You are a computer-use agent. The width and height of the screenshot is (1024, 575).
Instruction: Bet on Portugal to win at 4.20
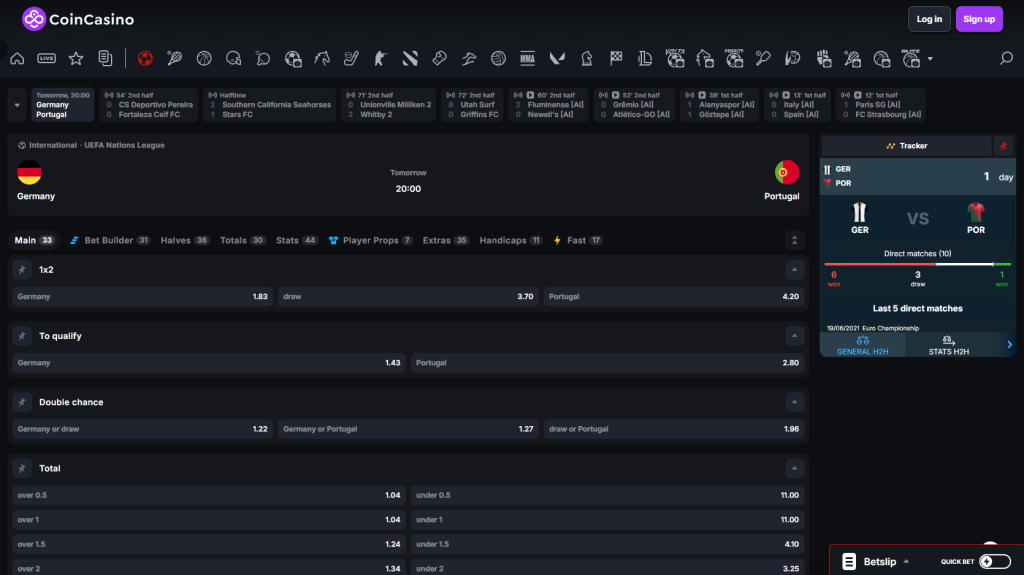click(673, 297)
